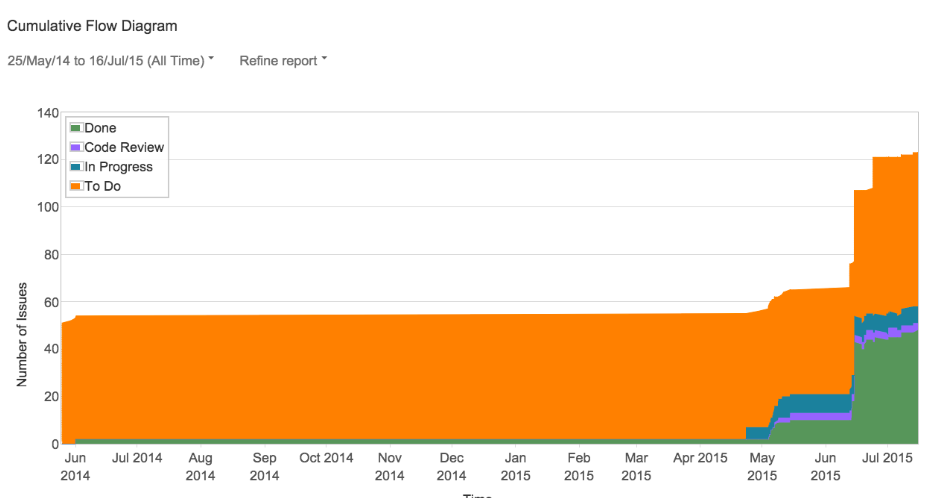This screenshot has height=498, width=940.
Task: Select the To Do legend label
Action: 102,186
